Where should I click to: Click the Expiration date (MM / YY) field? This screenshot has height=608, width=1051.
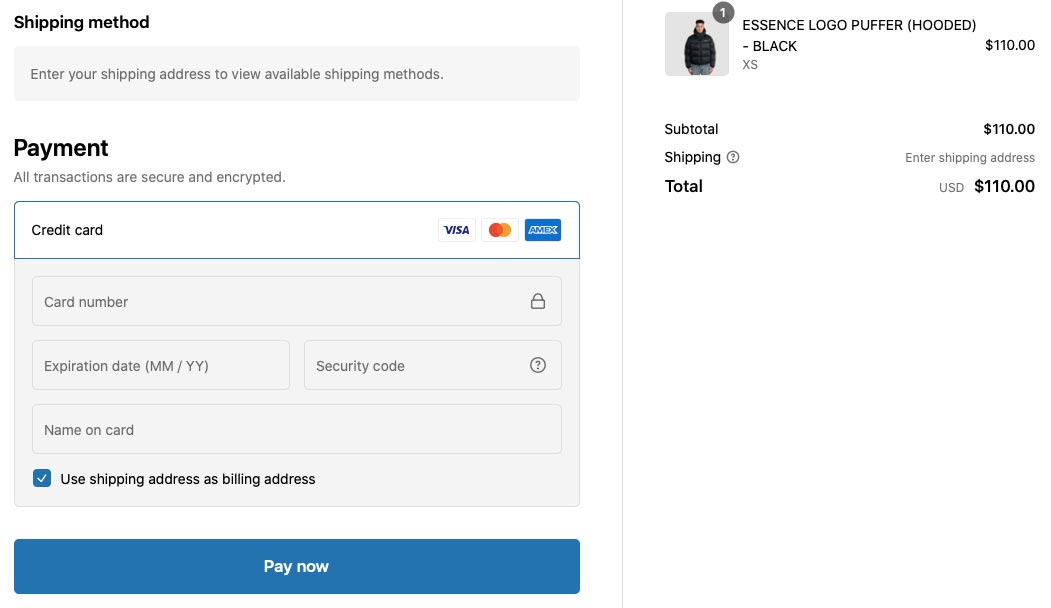[161, 365]
